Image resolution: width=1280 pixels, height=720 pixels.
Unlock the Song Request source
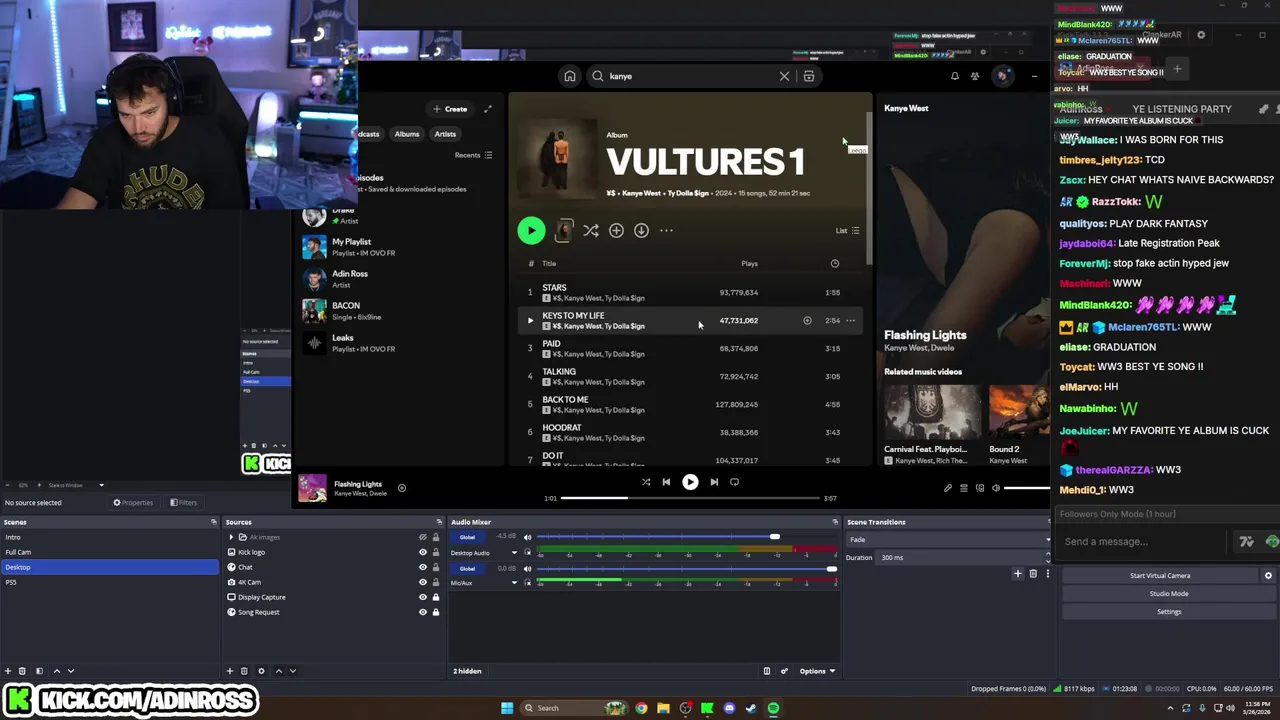[x=435, y=612]
